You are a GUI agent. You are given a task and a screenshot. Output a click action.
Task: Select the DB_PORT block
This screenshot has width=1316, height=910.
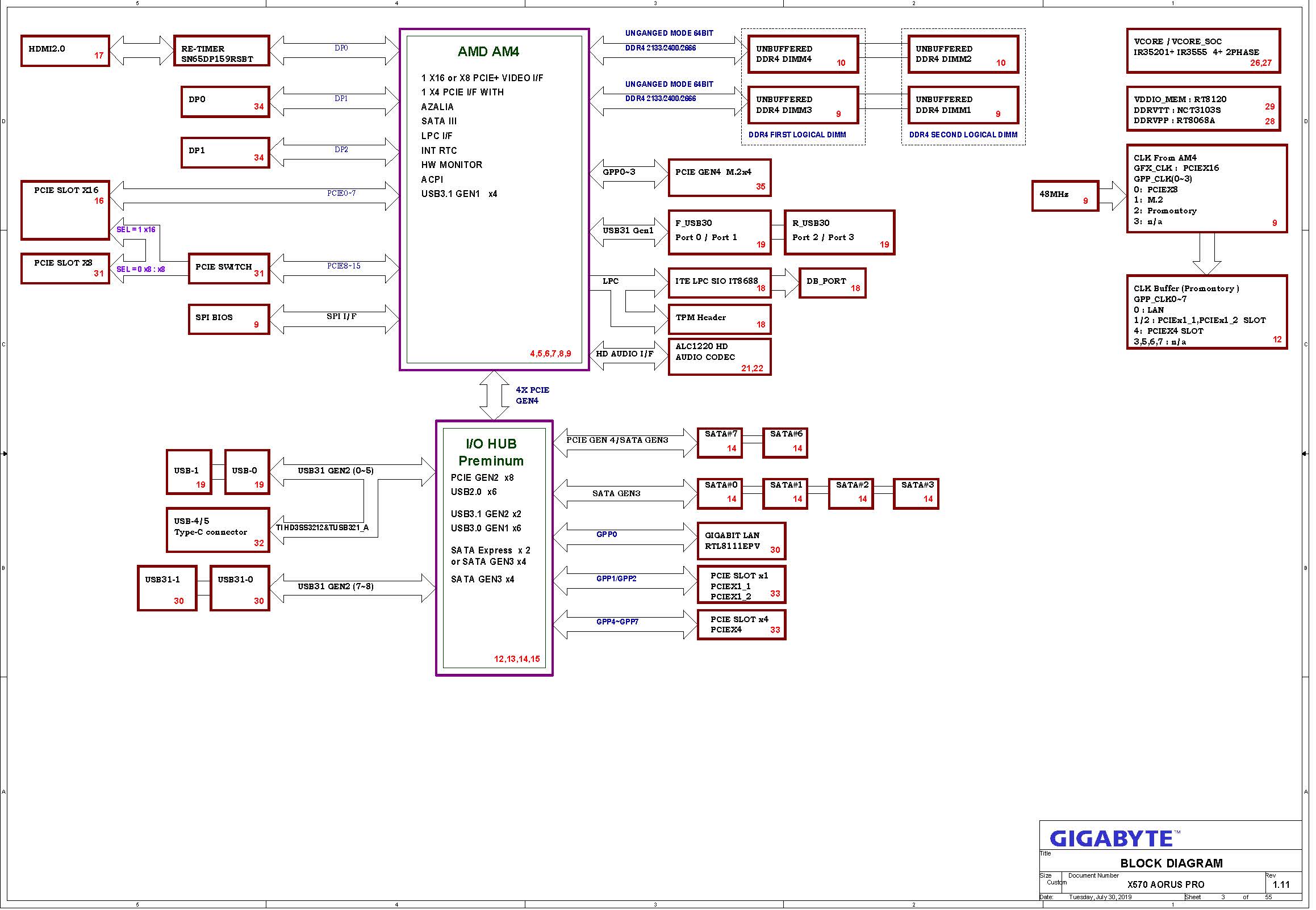click(x=832, y=283)
